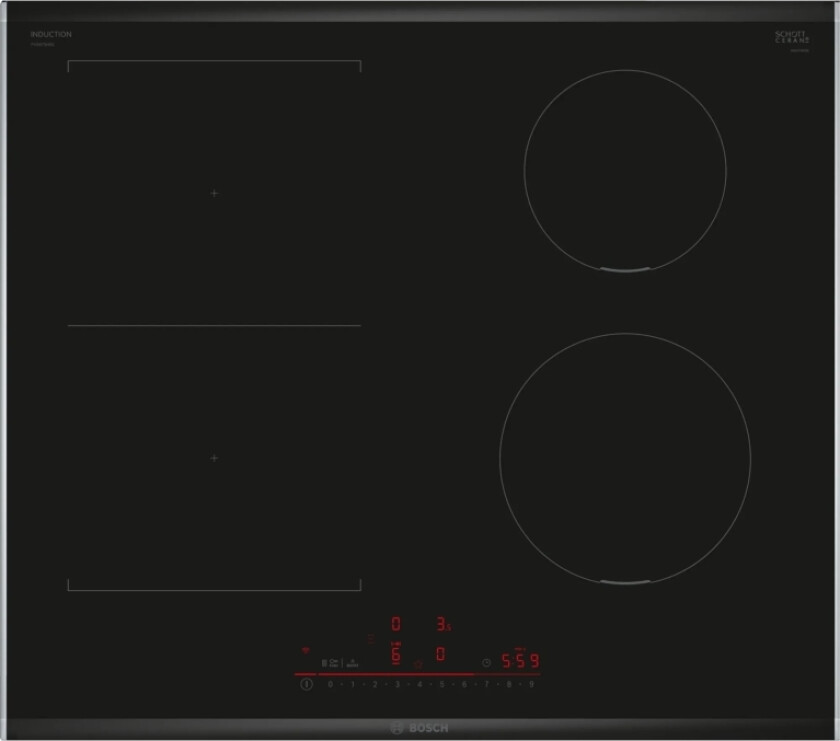
Task: Tap the red Wi-Fi connectivity icon
Action: click(x=306, y=649)
